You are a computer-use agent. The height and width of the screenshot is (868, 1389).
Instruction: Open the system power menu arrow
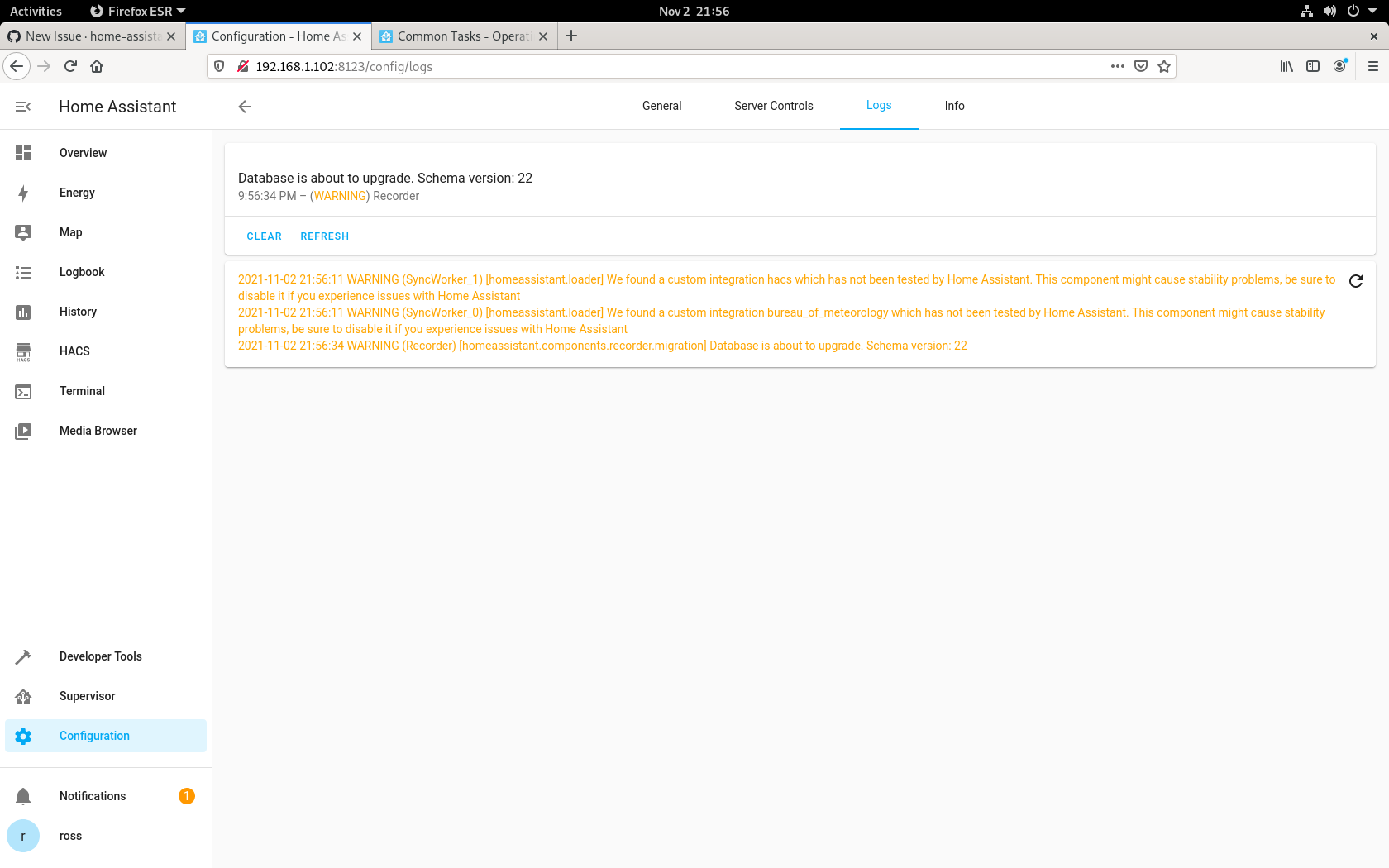tap(1372, 11)
